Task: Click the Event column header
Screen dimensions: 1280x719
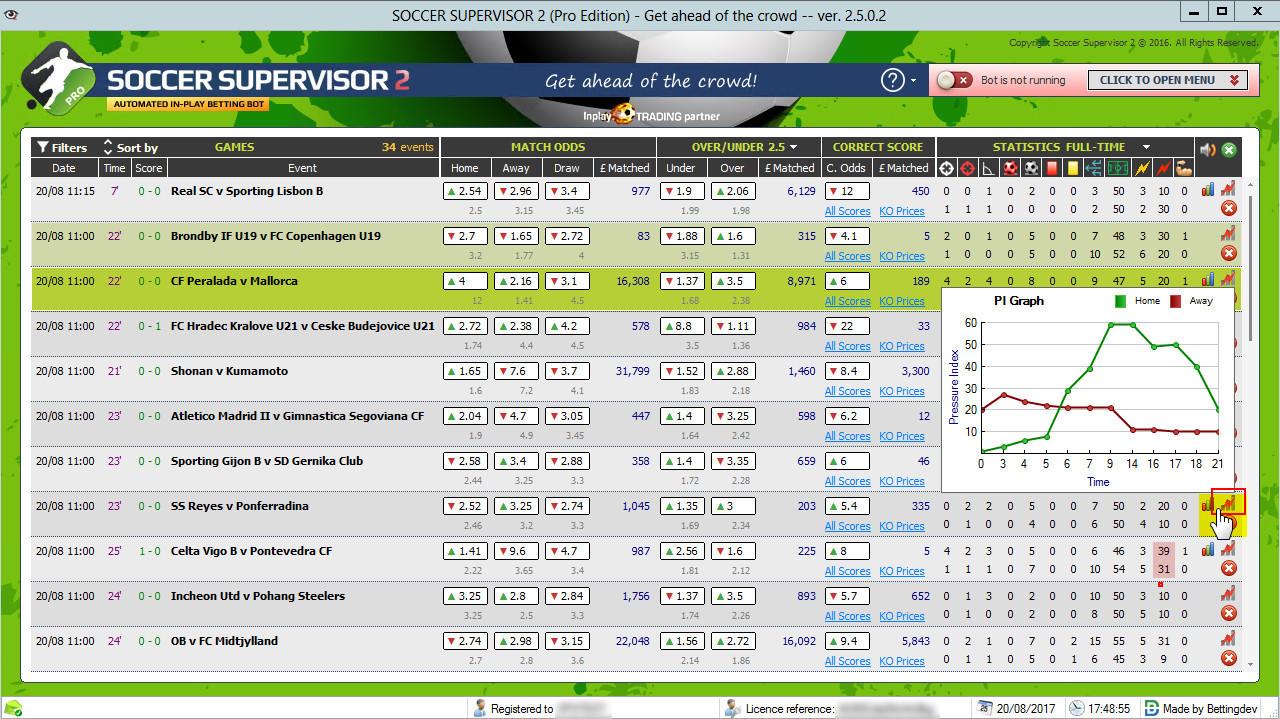Action: coord(302,168)
